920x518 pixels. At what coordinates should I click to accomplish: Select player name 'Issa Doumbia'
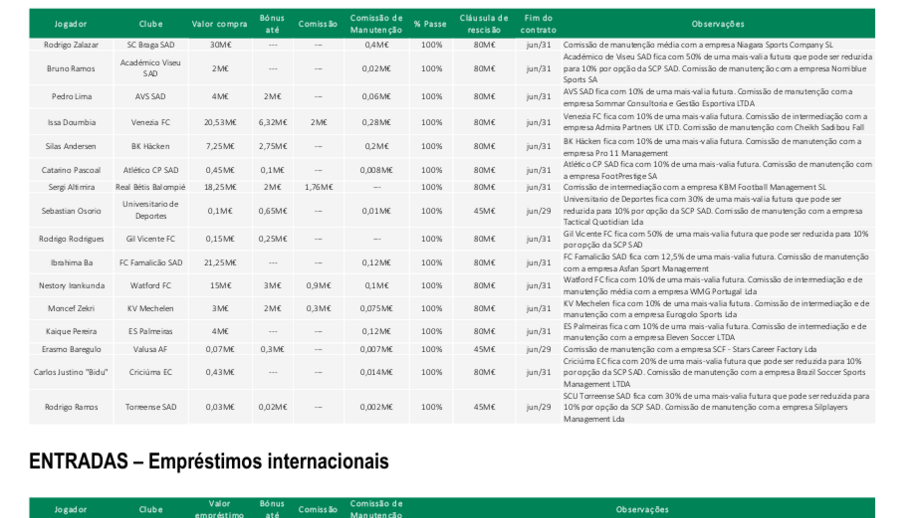tap(71, 123)
